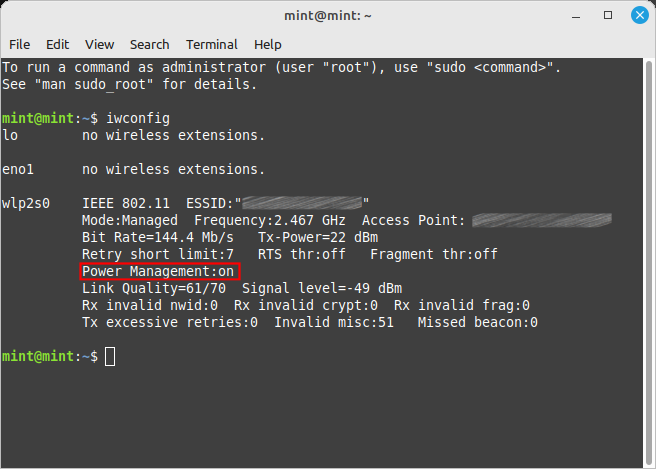Click the blurred ESSID value
Screen dimensions: 656x469
pyautogui.click(x=302, y=203)
